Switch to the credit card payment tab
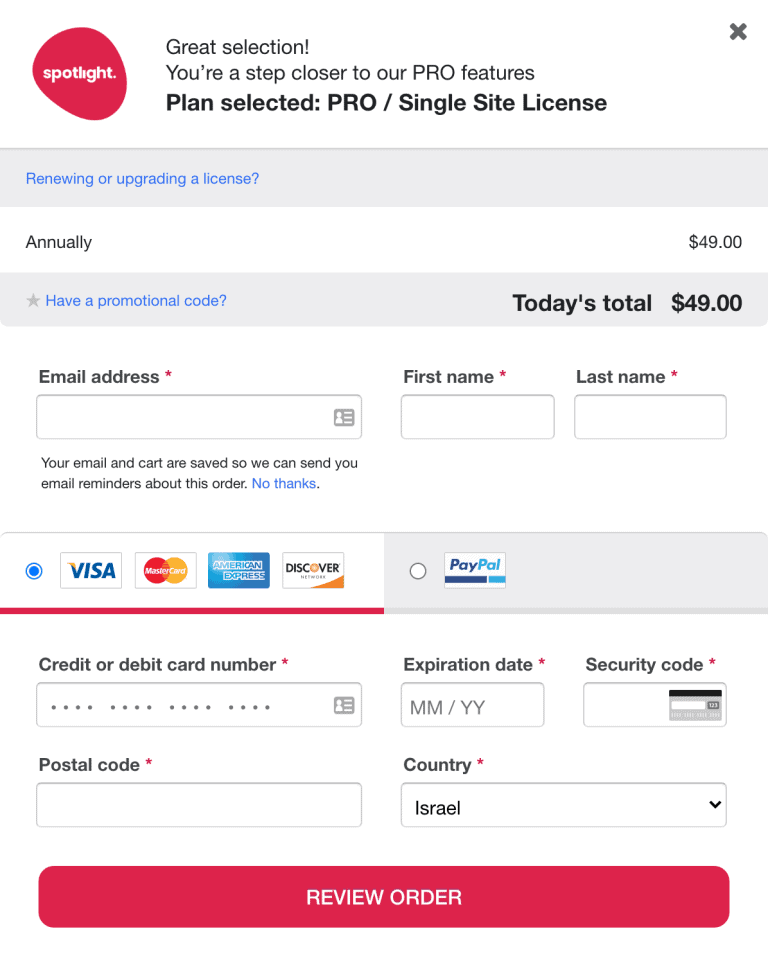Image resolution: width=768 pixels, height=979 pixels. point(192,570)
